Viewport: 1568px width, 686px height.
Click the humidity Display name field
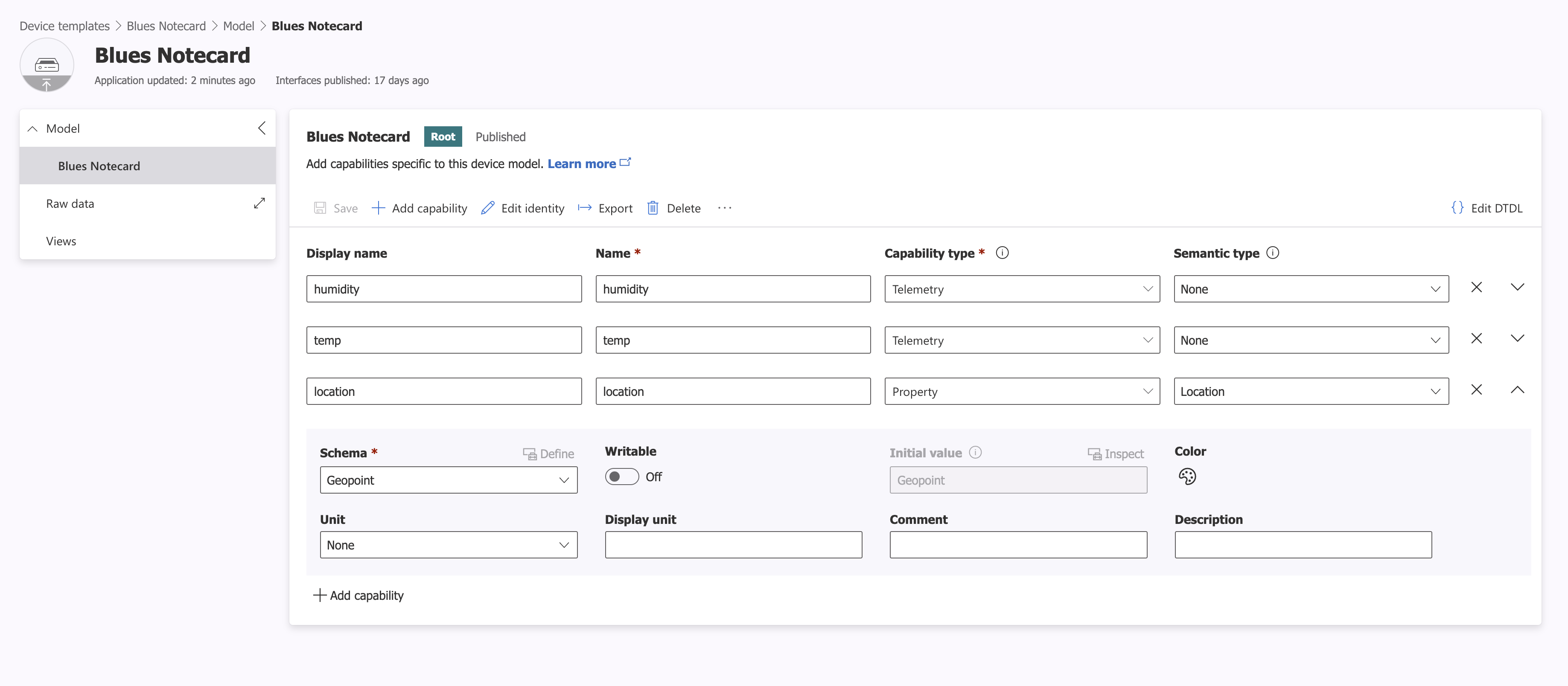pos(444,289)
